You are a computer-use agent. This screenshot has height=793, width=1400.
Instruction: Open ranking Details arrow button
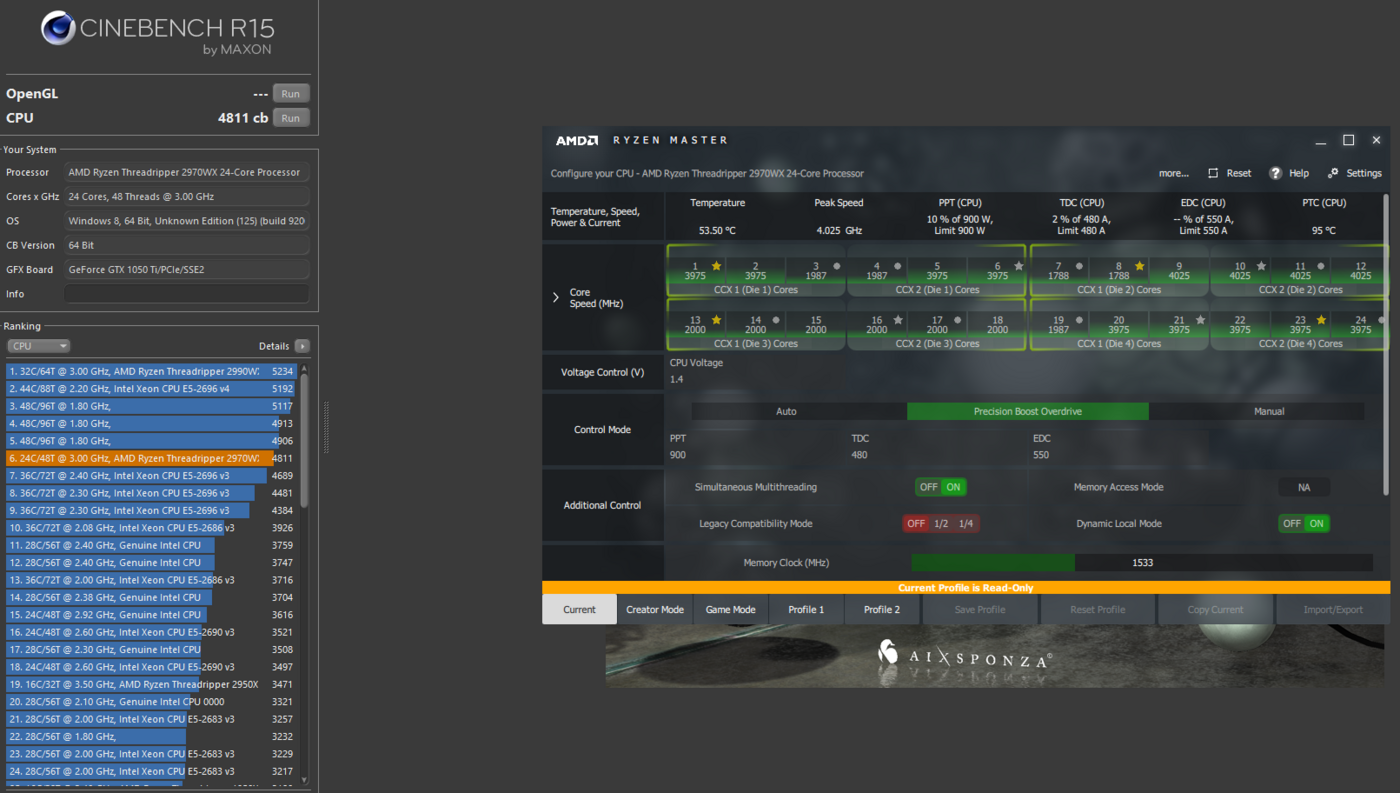302,346
